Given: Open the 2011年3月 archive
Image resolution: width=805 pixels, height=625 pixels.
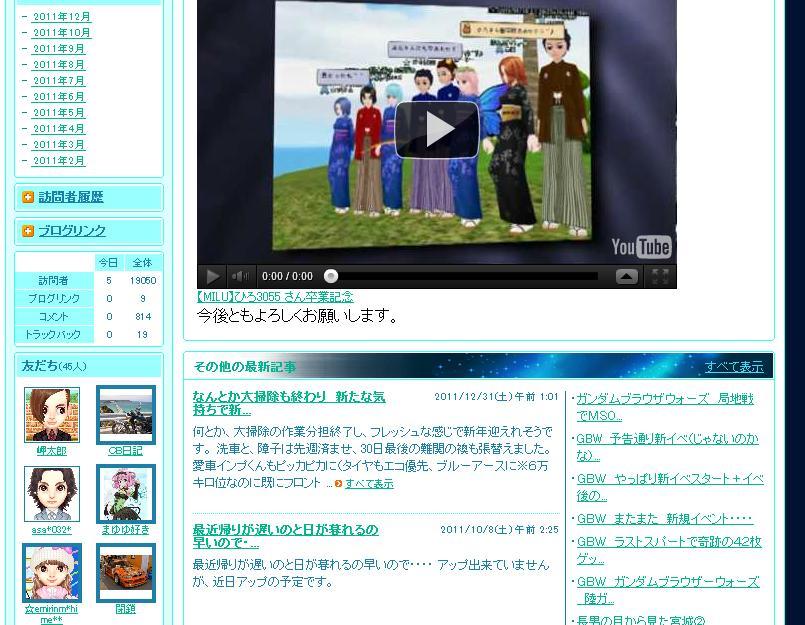Looking at the screenshot, I should (59, 144).
